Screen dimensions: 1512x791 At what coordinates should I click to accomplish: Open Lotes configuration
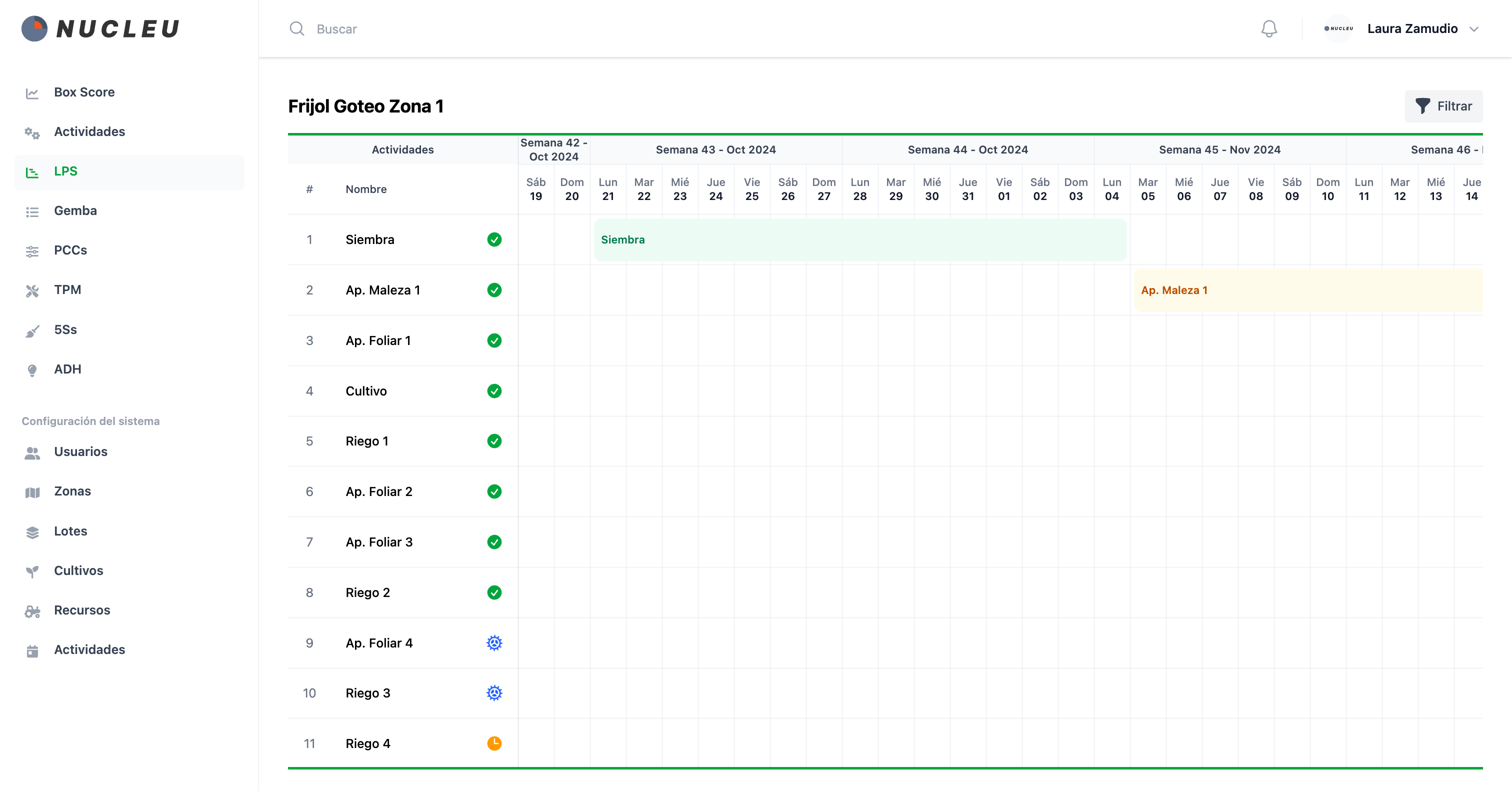129,531
